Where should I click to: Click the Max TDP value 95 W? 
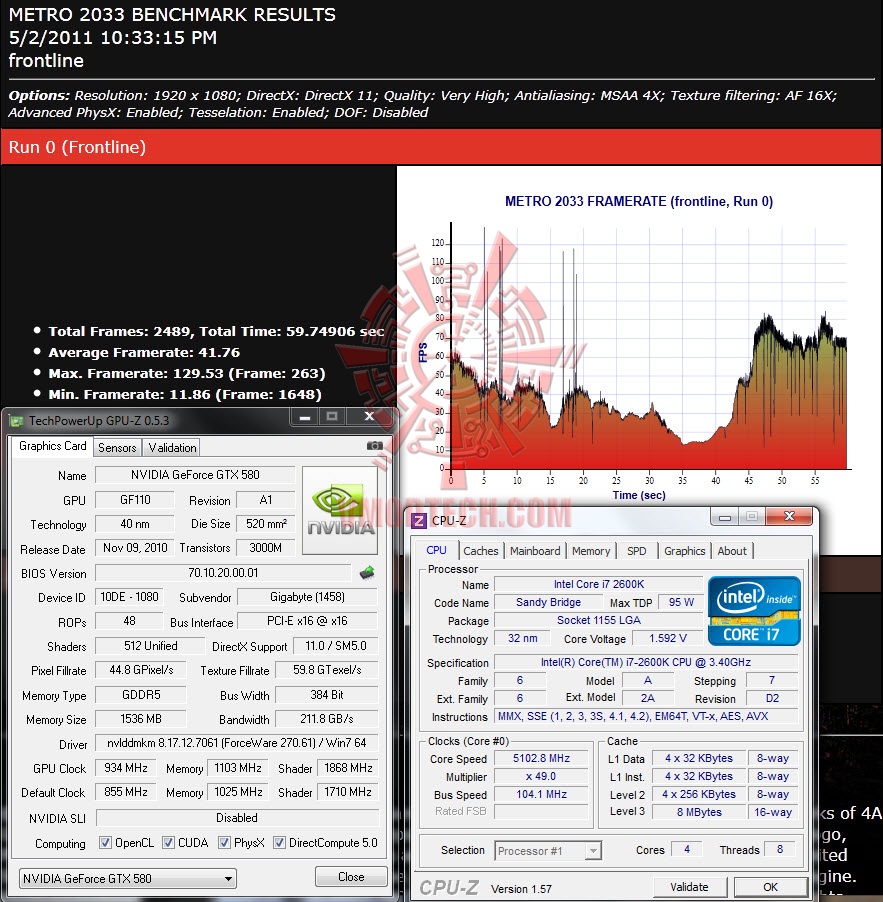point(681,602)
